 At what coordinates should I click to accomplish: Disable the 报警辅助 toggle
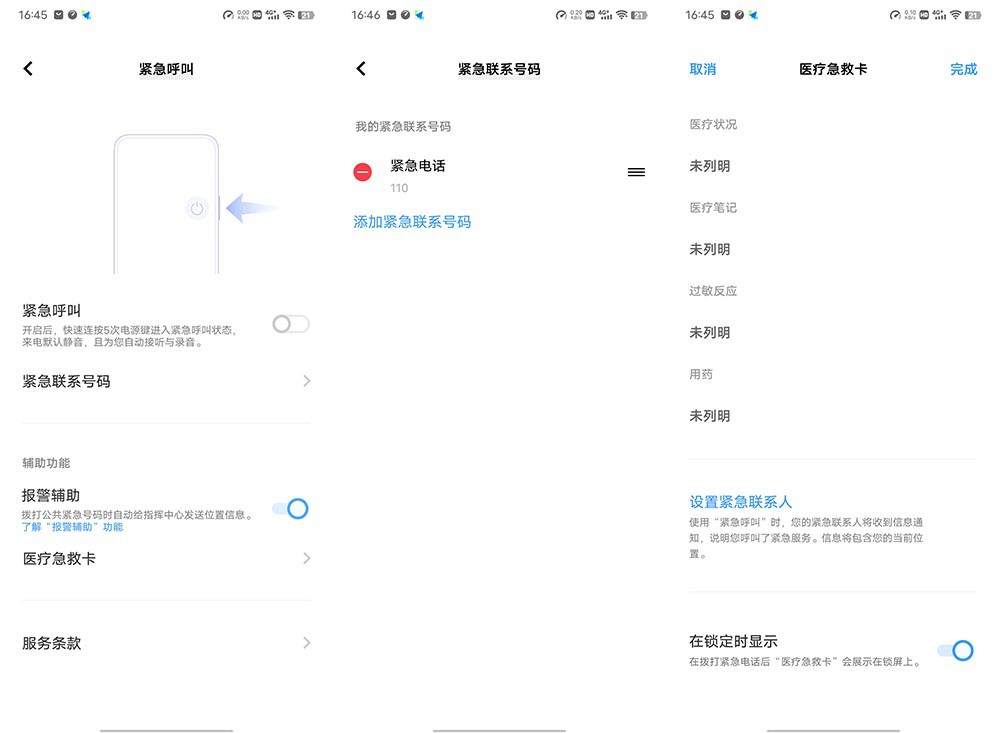tap(291, 508)
